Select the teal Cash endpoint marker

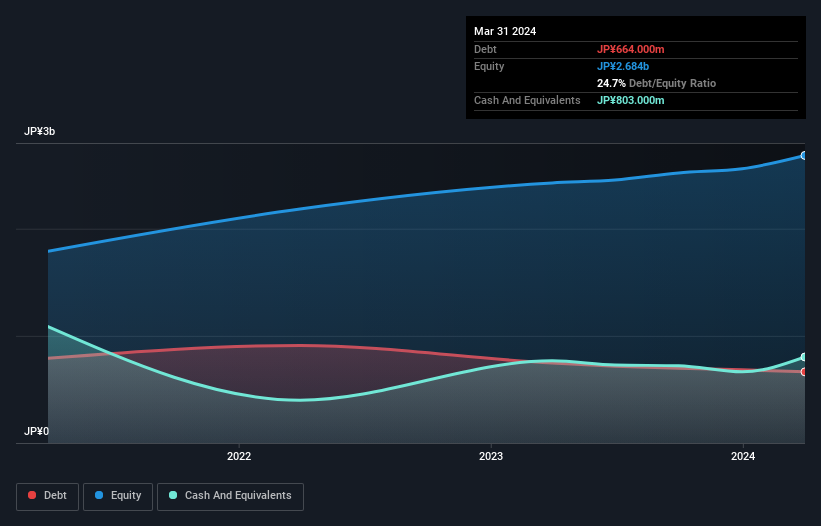(804, 357)
